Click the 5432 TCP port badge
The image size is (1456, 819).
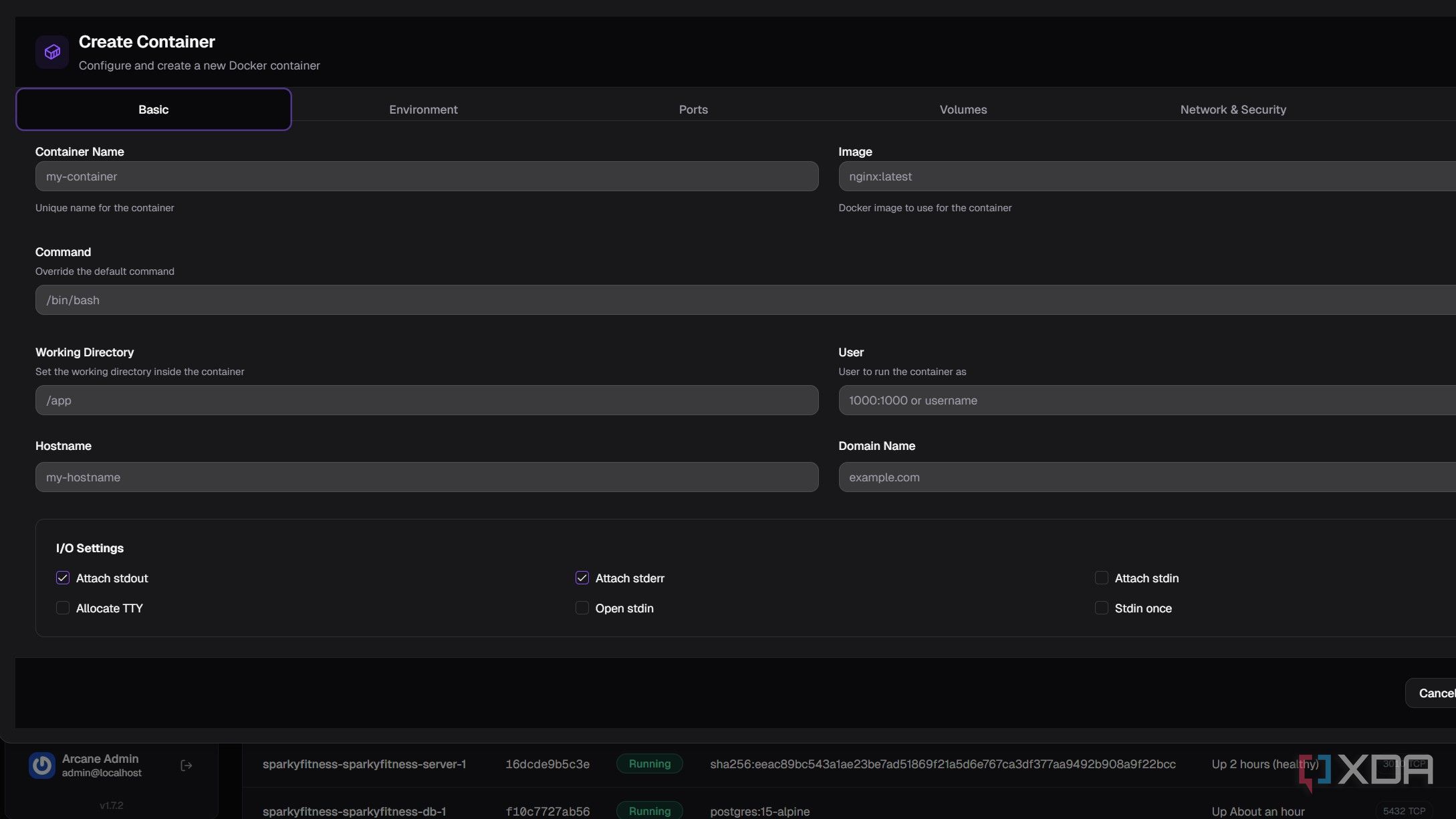click(1404, 810)
